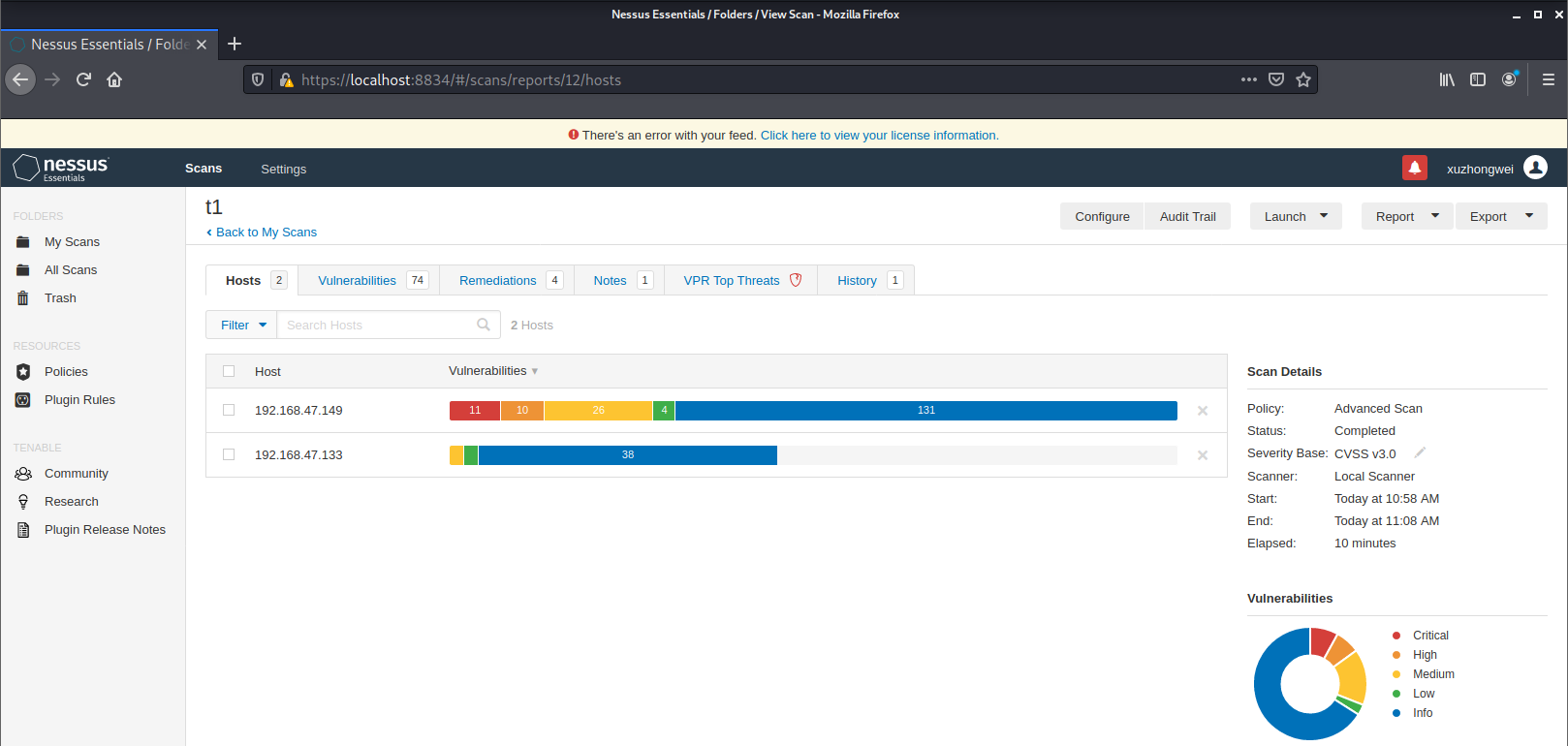This screenshot has width=1568, height=746.
Task: Click the insecure connection padlock icon
Action: (x=286, y=79)
